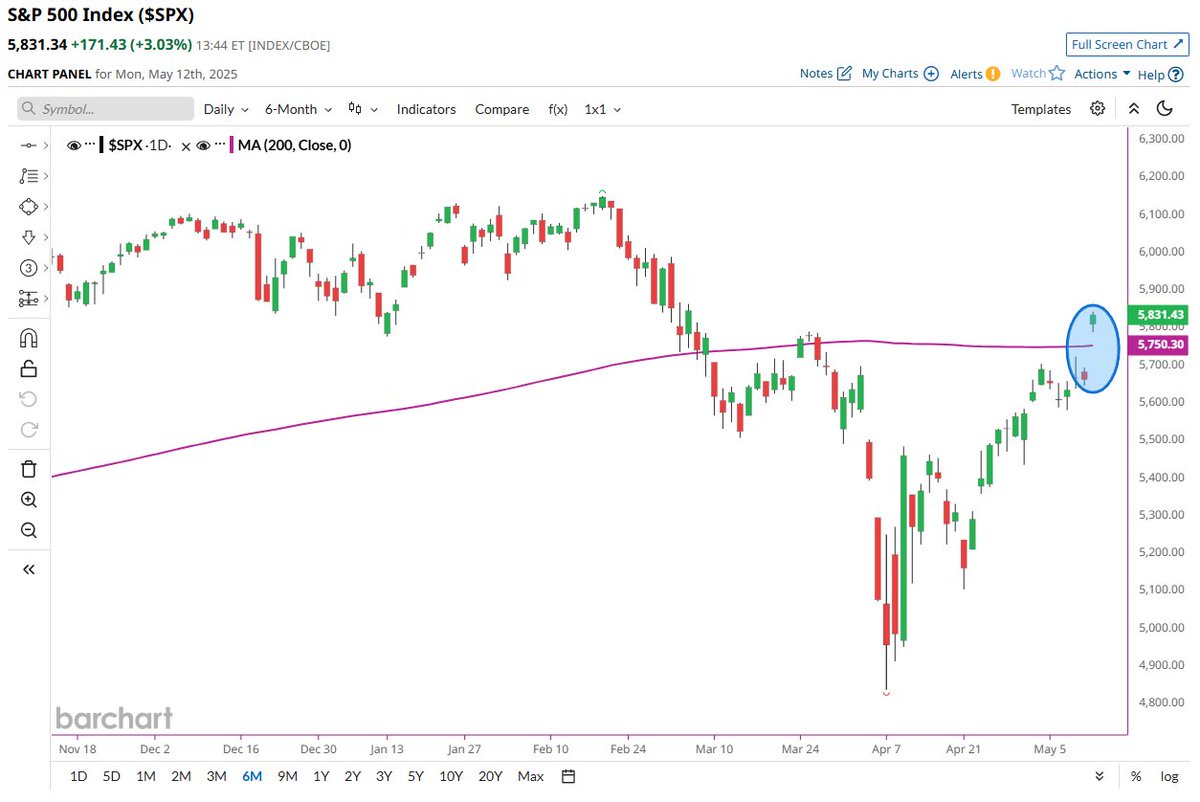Zoom out with the magnifier minus
The height and width of the screenshot is (802, 1200).
29,530
